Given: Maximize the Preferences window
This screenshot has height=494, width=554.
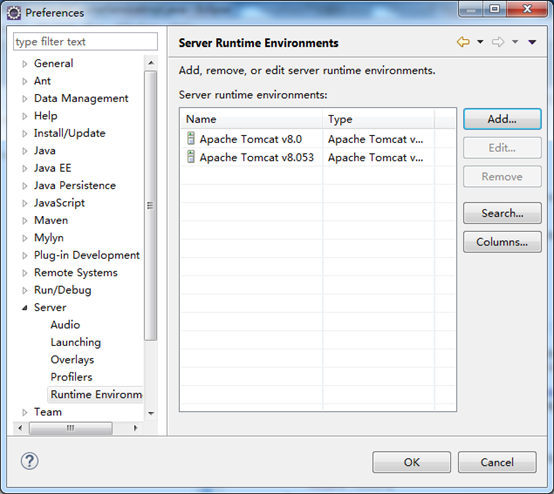Looking at the screenshot, I should point(494,9).
